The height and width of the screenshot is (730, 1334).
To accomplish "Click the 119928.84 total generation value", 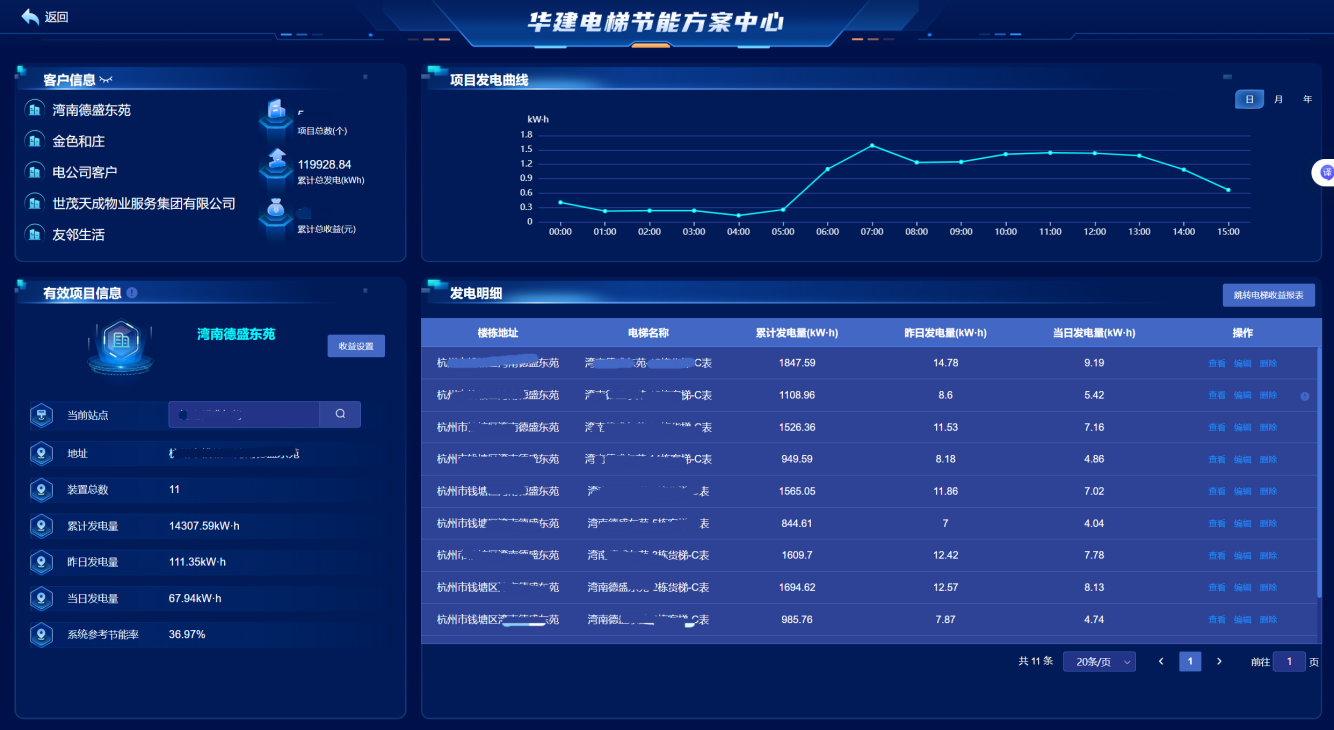I will pos(324,164).
